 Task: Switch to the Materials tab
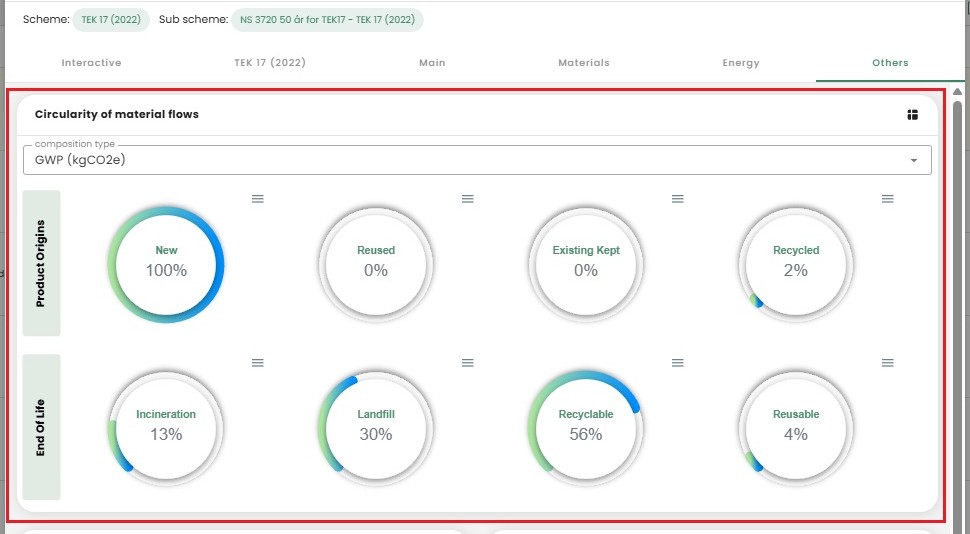[x=583, y=63]
